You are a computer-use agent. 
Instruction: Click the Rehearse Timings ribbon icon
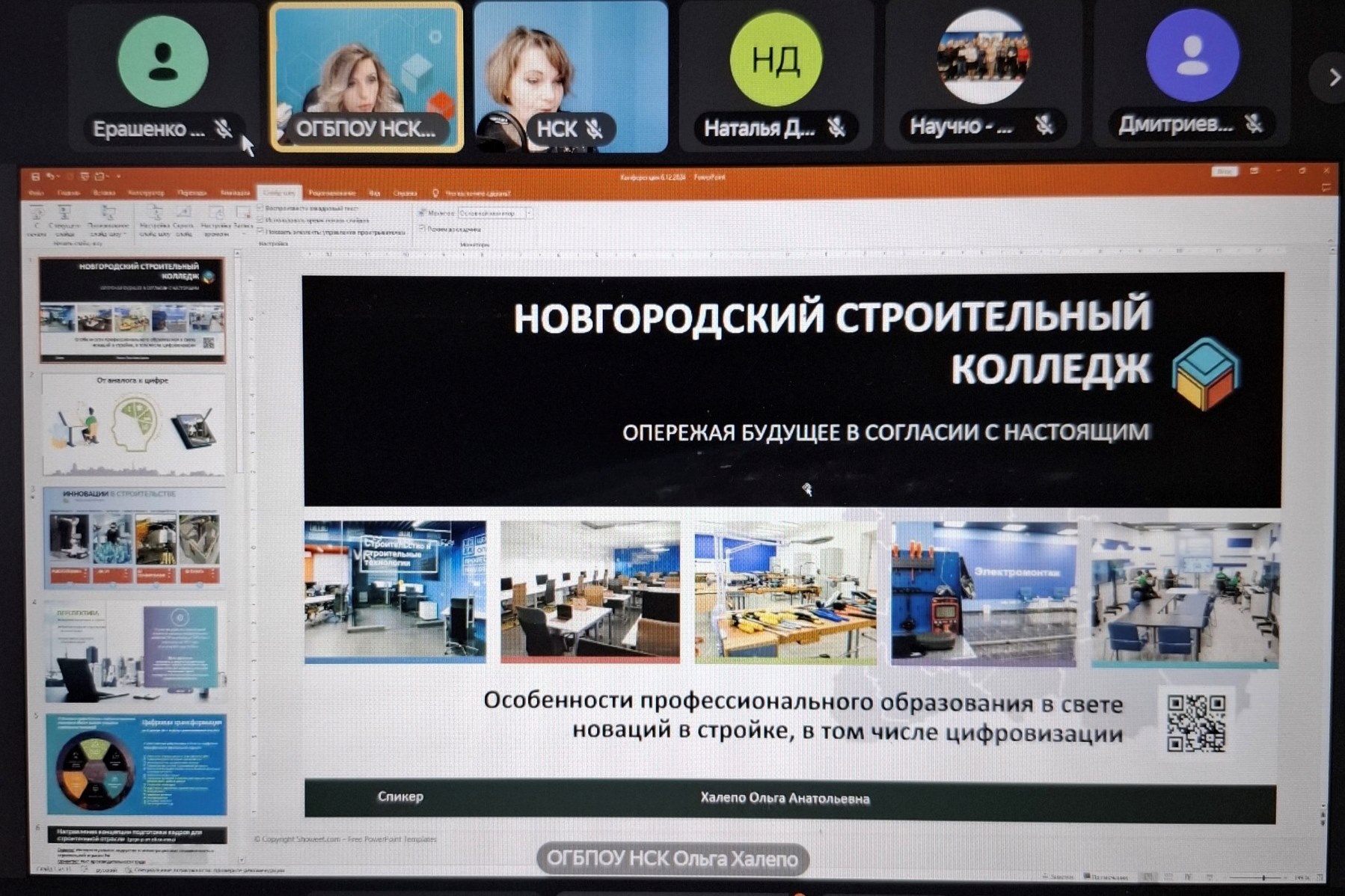click(x=216, y=214)
